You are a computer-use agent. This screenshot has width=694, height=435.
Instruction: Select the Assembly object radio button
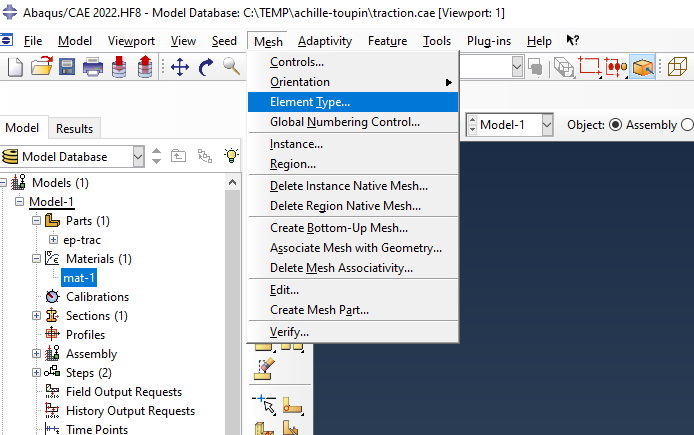coord(615,125)
